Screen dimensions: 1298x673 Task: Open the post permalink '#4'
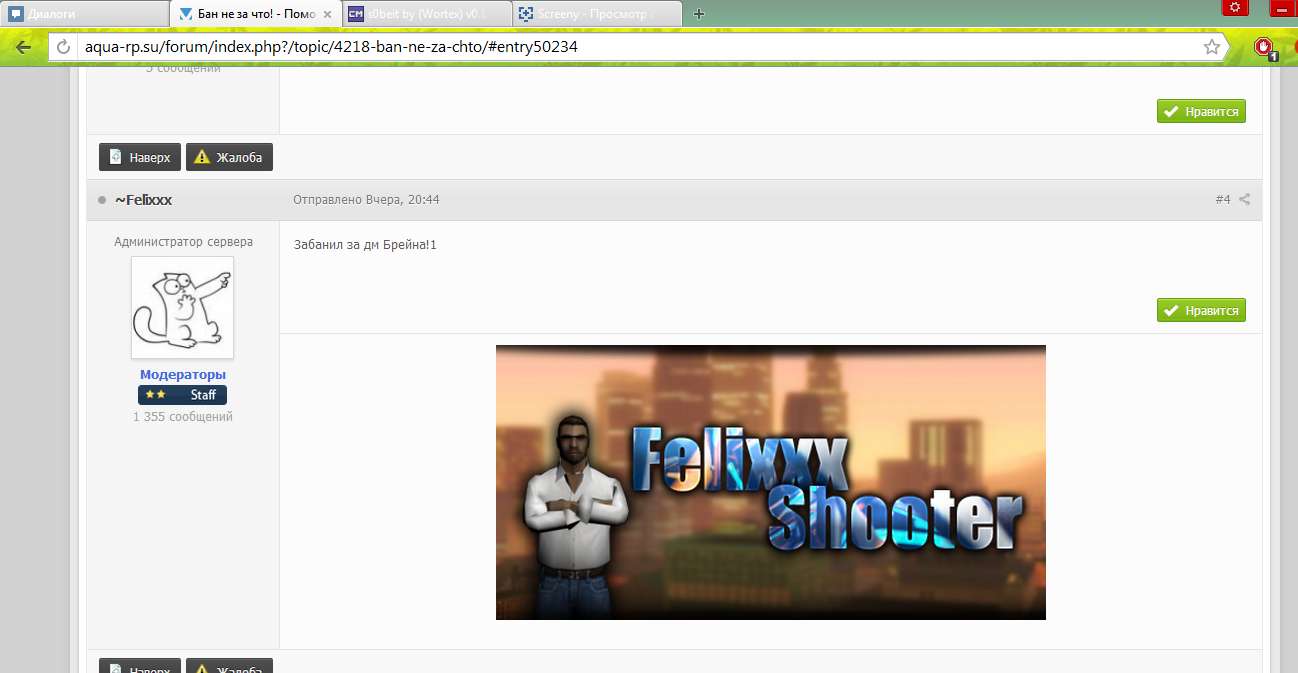pos(1223,199)
